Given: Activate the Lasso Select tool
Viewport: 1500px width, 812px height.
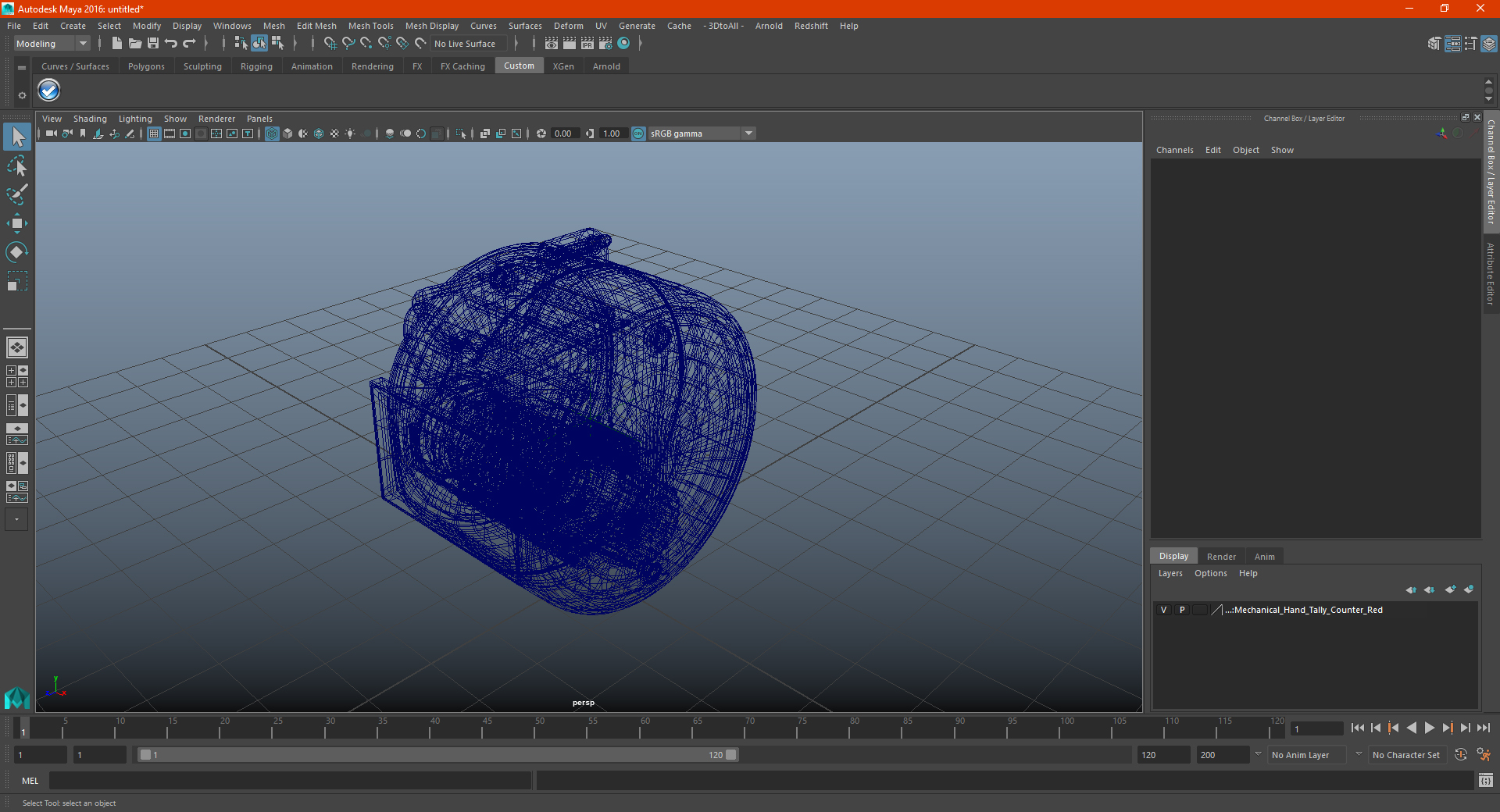Looking at the screenshot, I should [x=17, y=166].
